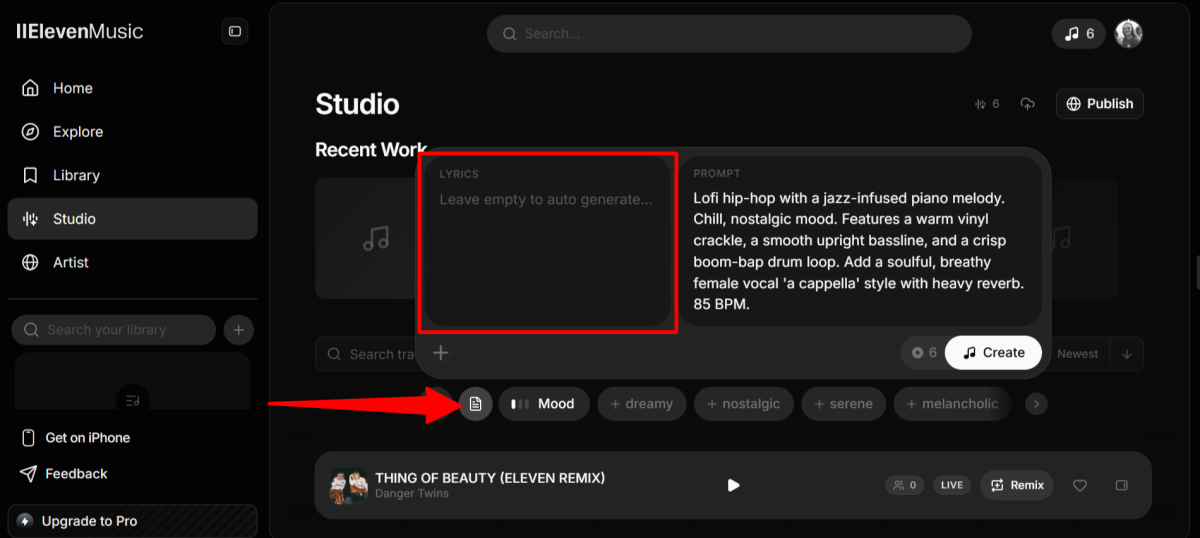Viewport: 1200px width, 538px height.
Task: Click the music credits counter showing 6
Action: (x=1079, y=34)
